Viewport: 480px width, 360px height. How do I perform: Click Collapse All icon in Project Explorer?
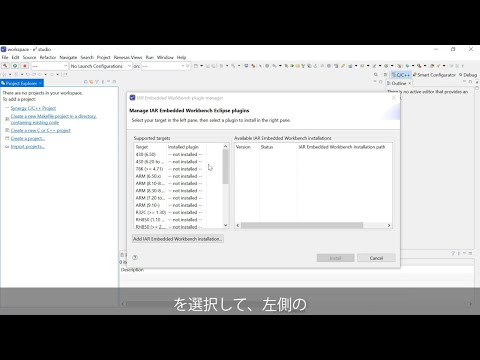point(86,82)
